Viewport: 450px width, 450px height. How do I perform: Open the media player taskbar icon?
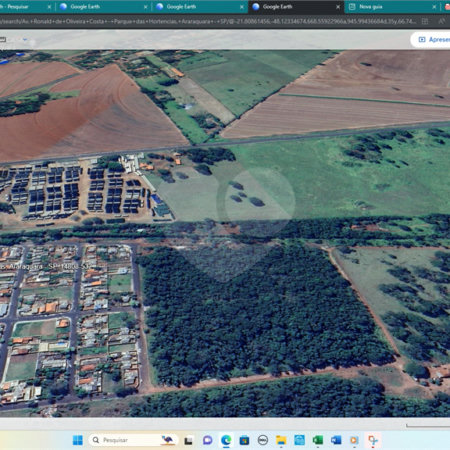tap(354, 440)
